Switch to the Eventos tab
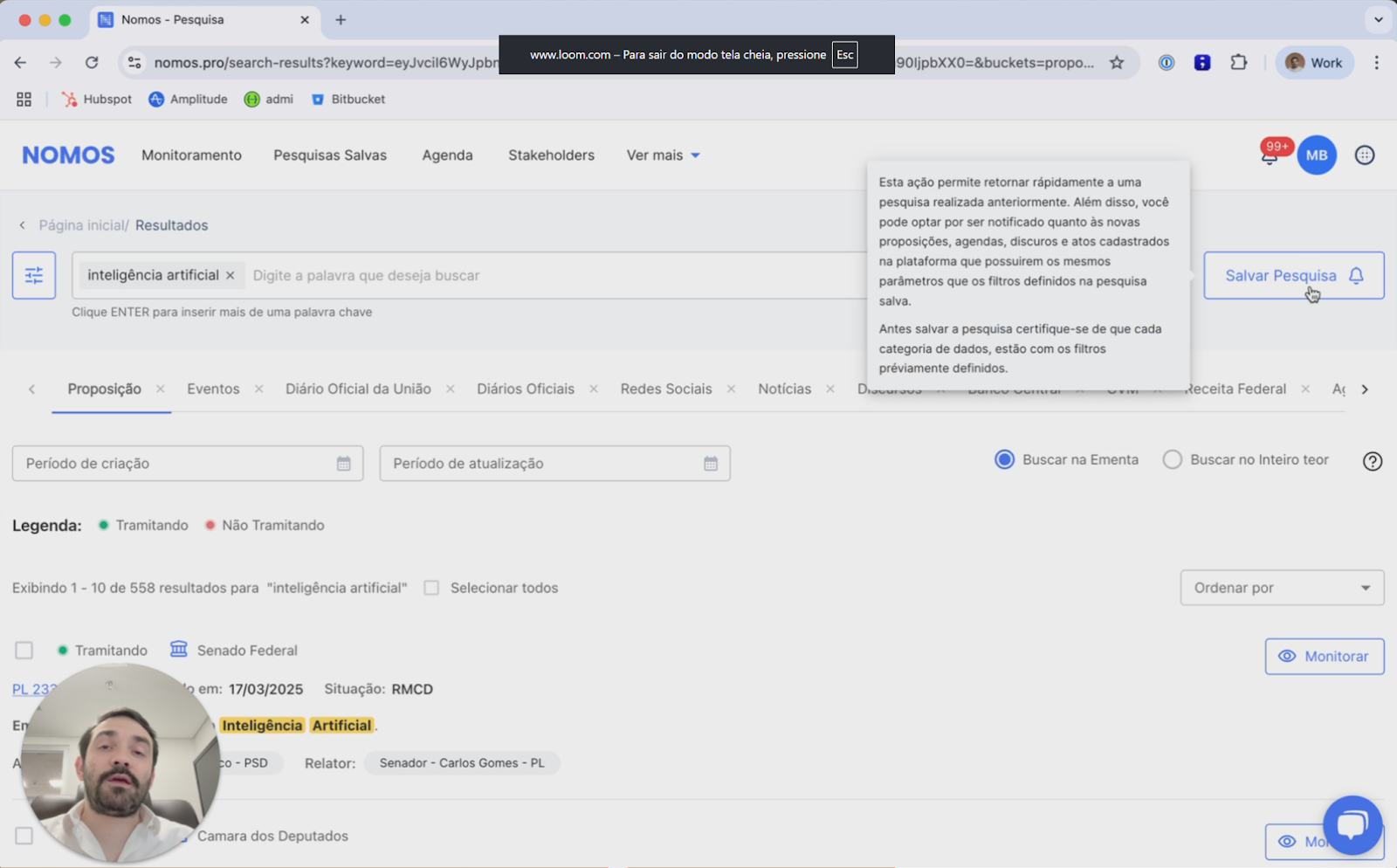This screenshot has height=868, width=1397. 213,389
